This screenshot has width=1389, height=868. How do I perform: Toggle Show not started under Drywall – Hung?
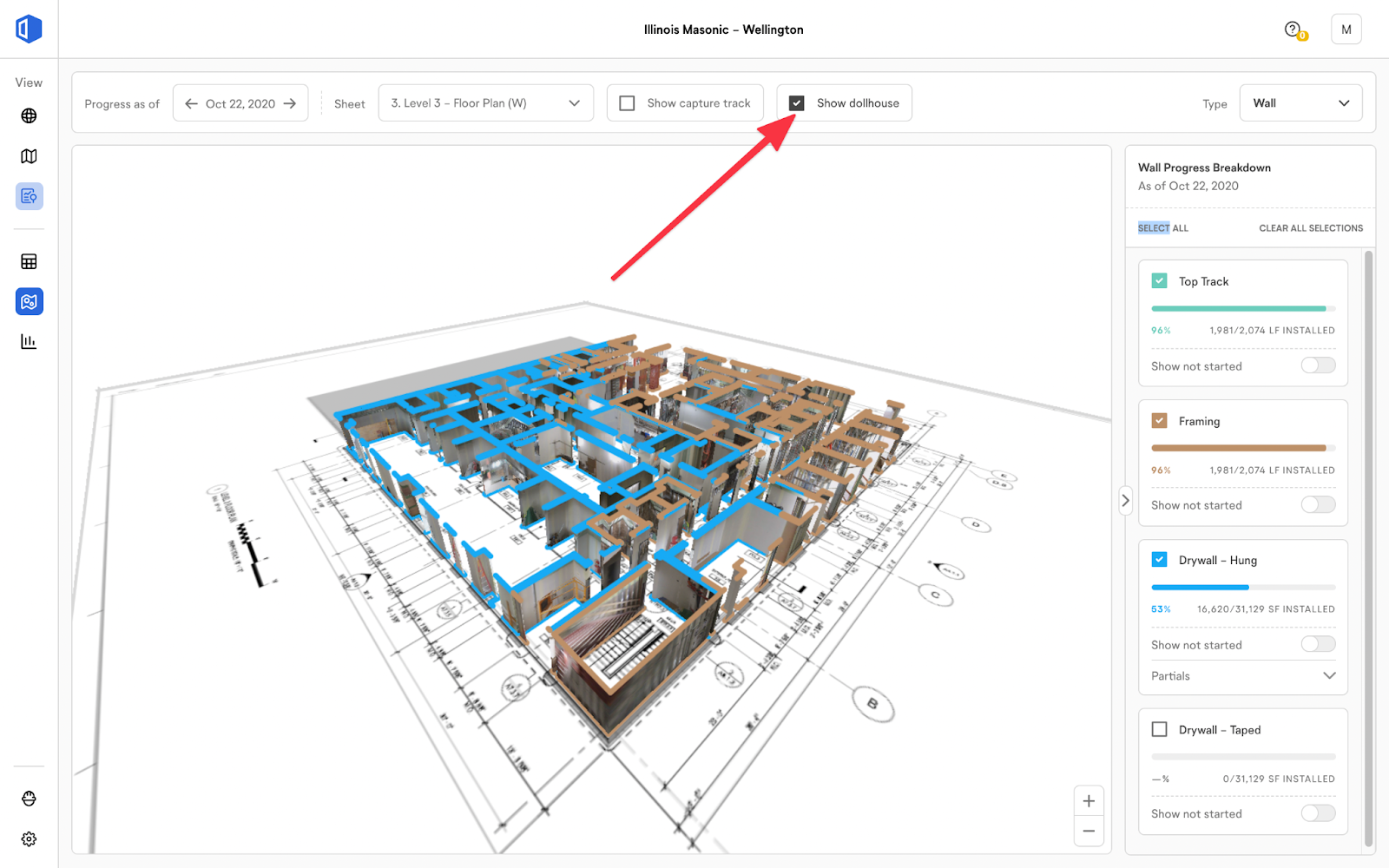click(x=1317, y=643)
